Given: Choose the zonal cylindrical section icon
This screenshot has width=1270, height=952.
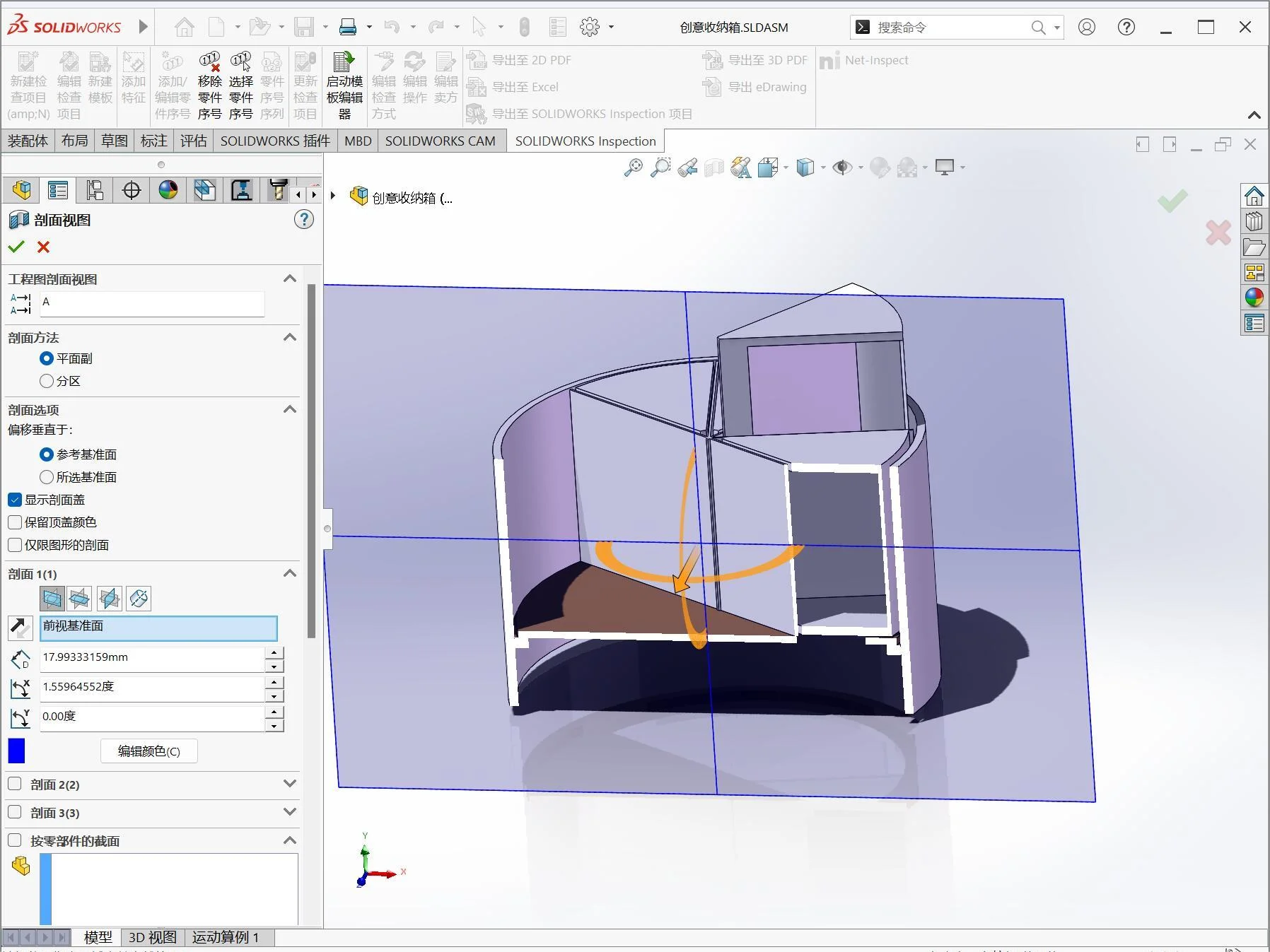Looking at the screenshot, I should 139,599.
